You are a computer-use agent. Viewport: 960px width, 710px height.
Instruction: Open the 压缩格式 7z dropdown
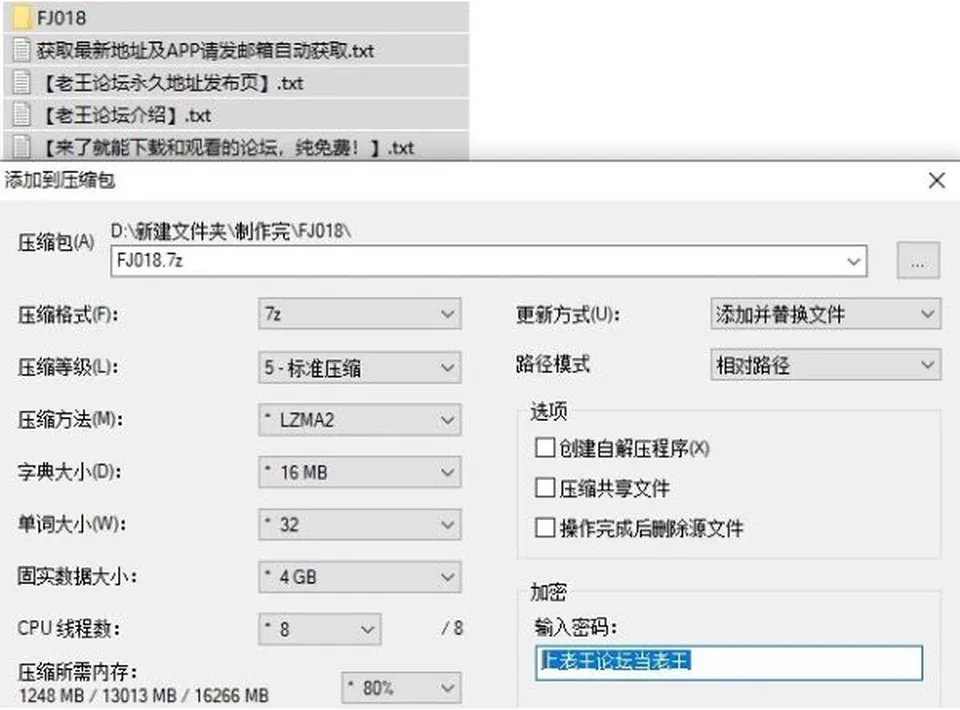click(359, 314)
